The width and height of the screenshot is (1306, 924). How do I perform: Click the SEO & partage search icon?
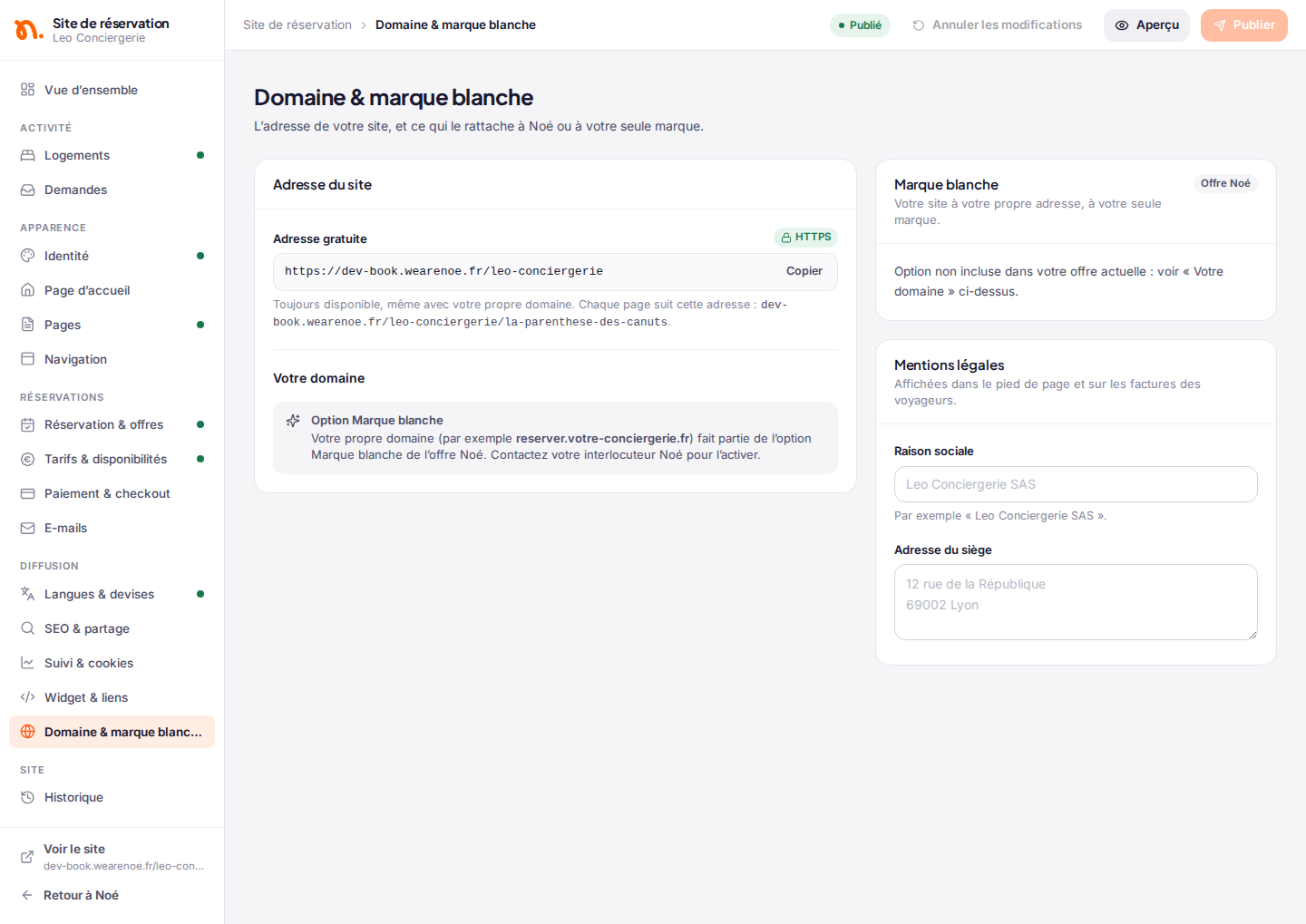(x=28, y=628)
